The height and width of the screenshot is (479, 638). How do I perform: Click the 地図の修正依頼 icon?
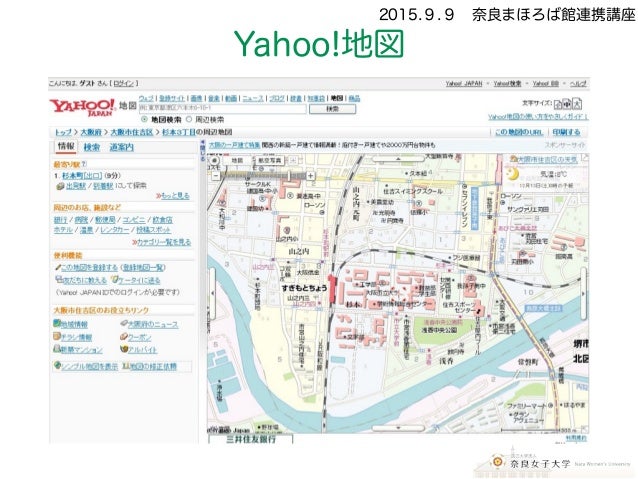(x=126, y=366)
